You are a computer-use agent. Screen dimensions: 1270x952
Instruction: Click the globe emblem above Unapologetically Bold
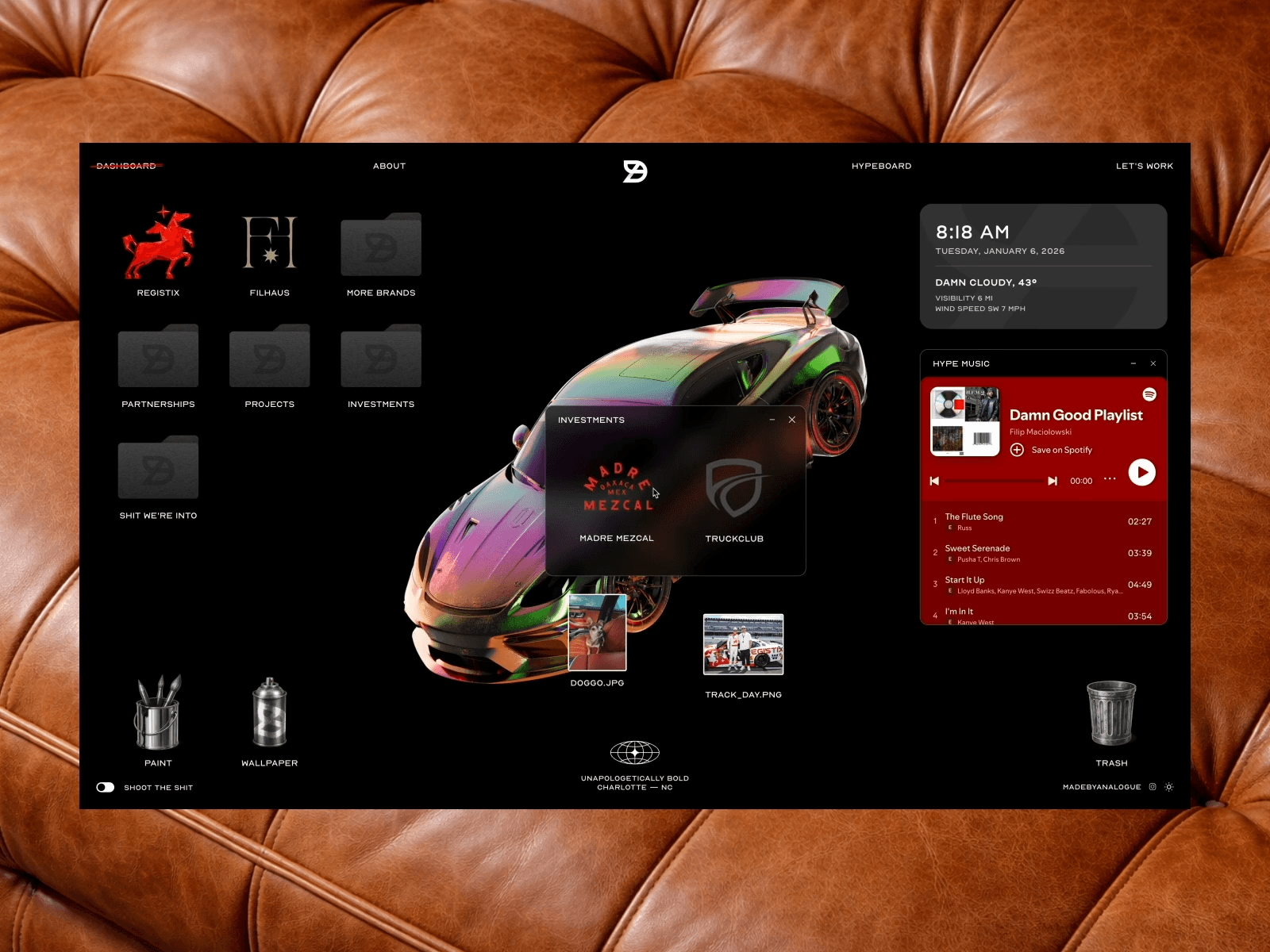(x=635, y=752)
